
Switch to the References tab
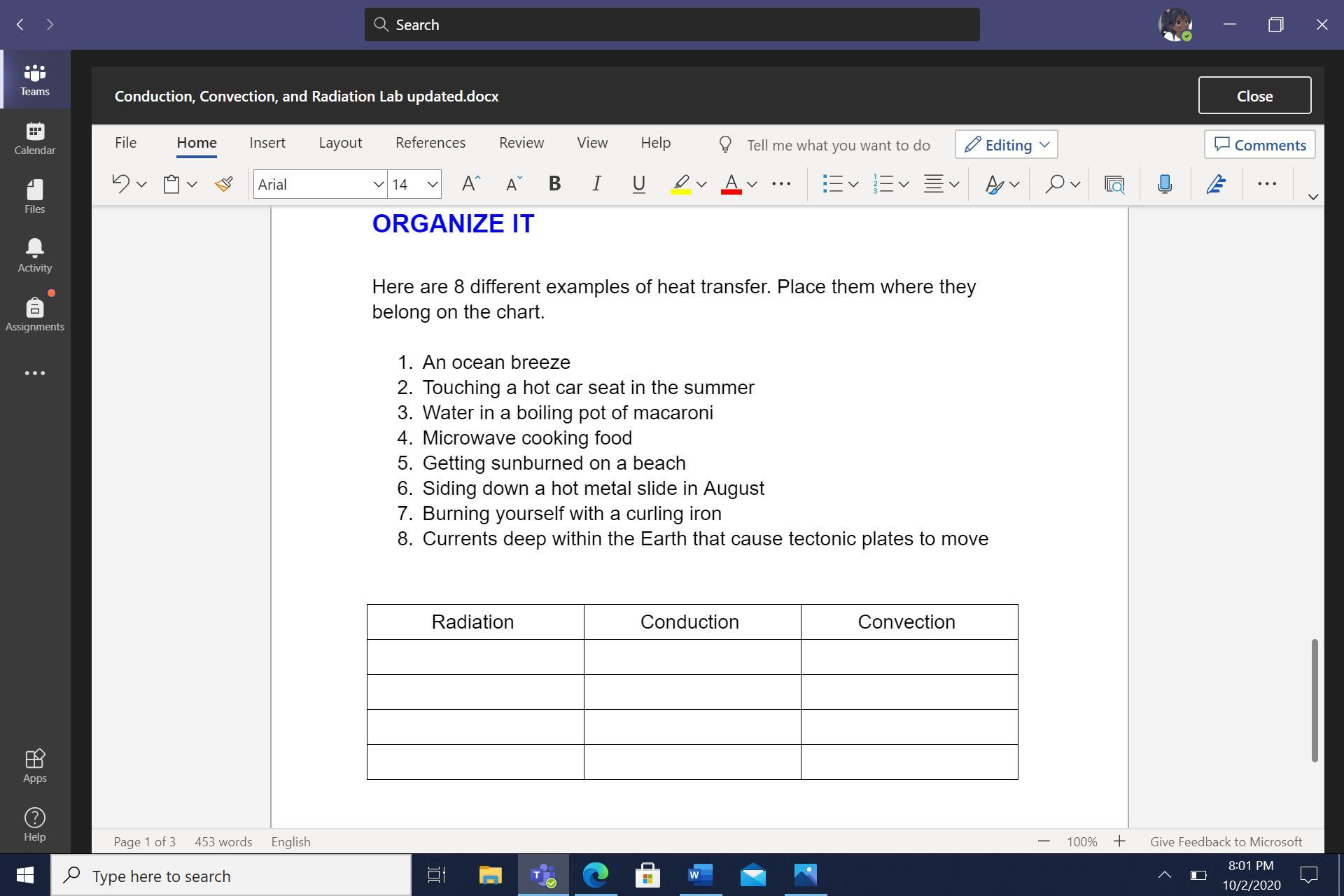[x=430, y=143]
